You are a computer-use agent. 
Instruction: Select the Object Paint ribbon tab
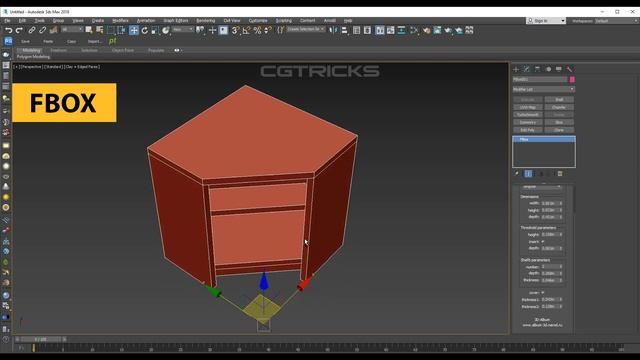pos(122,50)
